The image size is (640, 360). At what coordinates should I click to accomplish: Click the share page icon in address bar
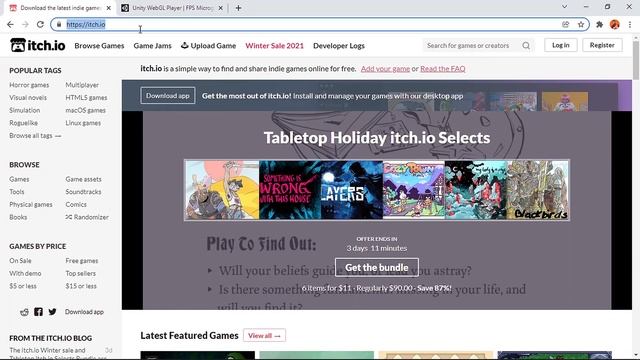tap(566, 24)
